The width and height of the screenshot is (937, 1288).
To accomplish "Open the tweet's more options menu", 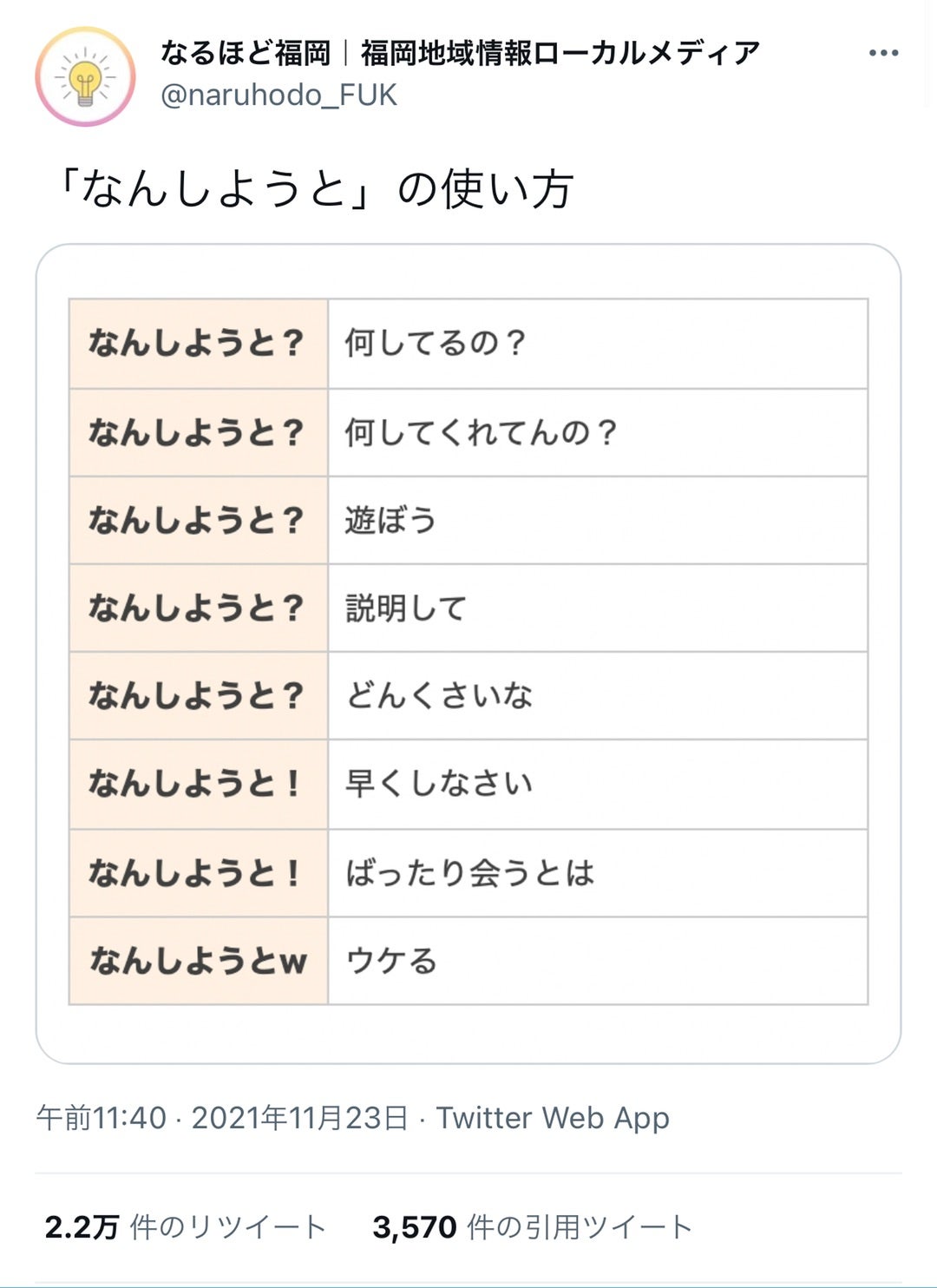I will (x=882, y=54).
